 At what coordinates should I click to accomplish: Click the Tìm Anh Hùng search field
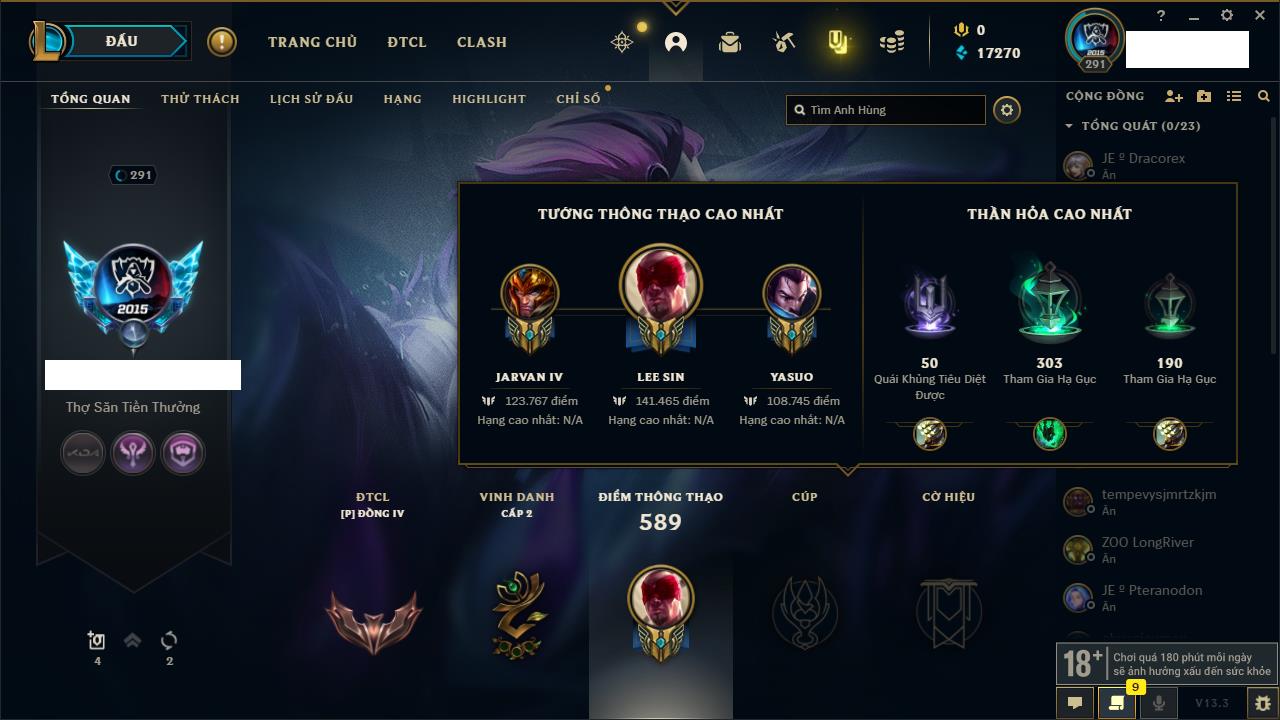click(886, 110)
